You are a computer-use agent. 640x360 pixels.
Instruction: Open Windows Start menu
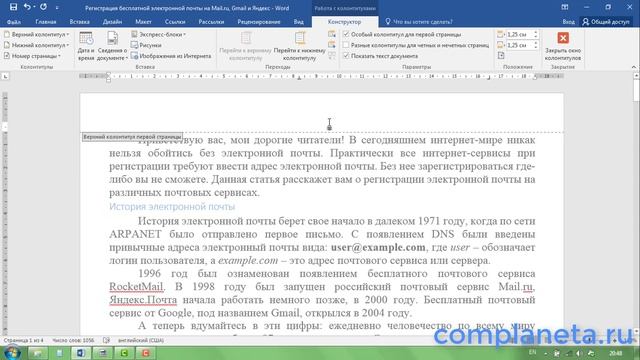[12, 352]
